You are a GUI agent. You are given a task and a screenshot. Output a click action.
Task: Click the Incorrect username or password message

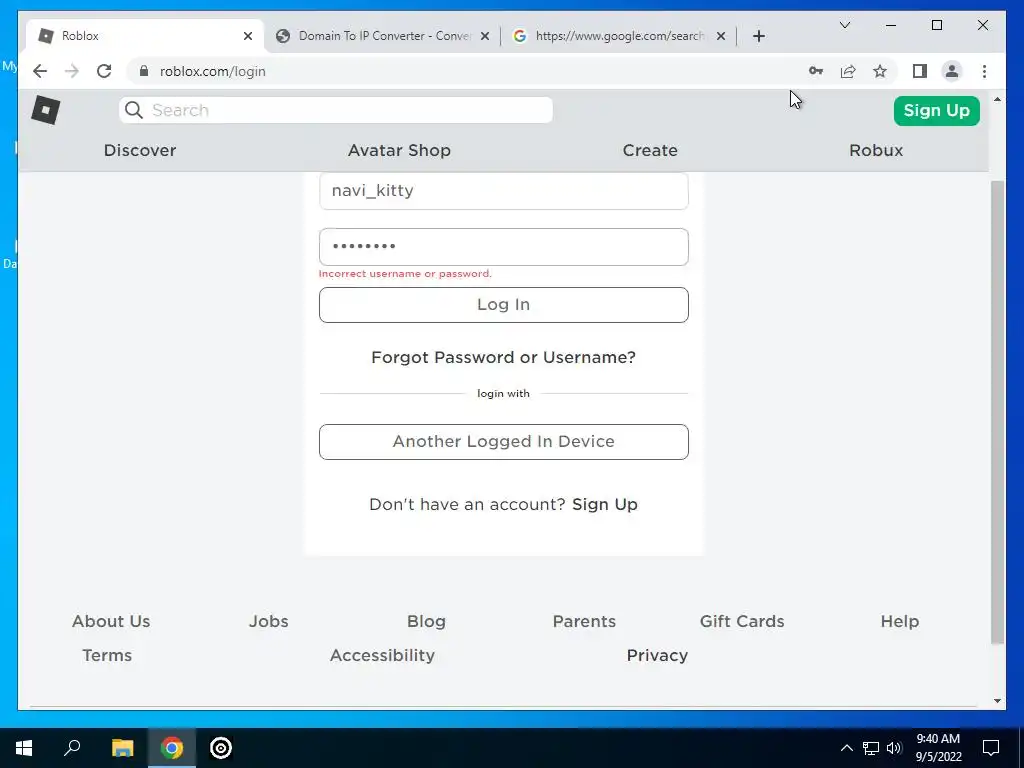click(x=405, y=274)
